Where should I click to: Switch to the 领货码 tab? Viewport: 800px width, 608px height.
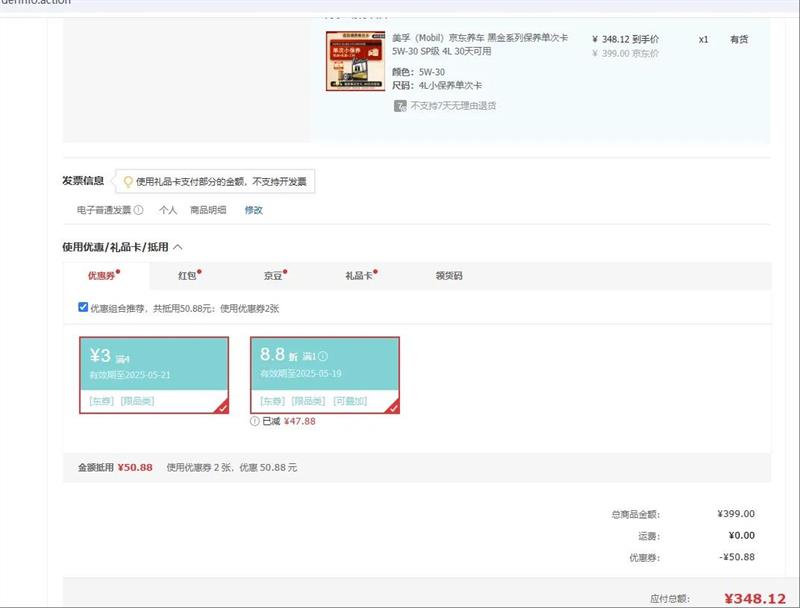[x=449, y=275]
